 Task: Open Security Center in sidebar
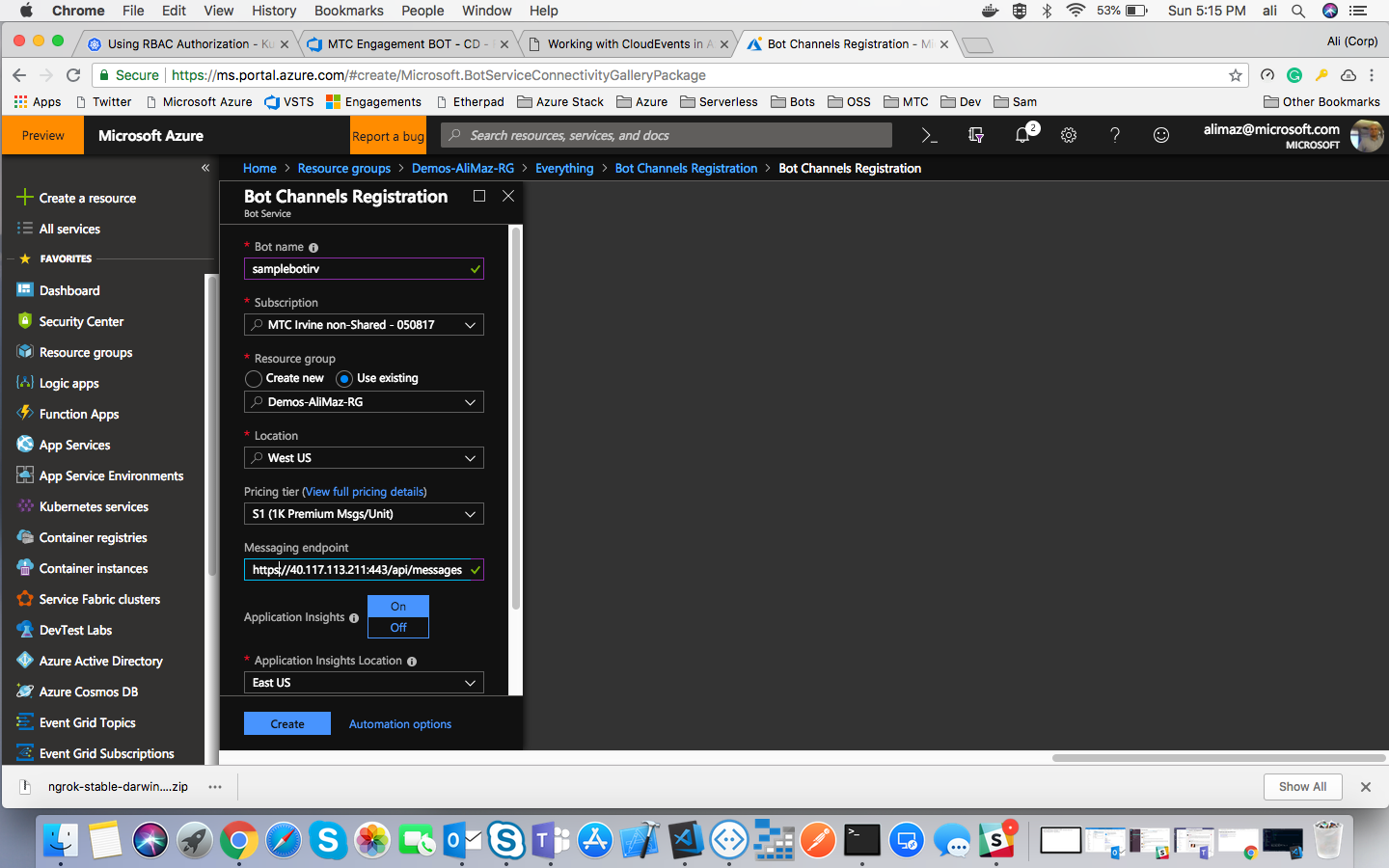81,321
